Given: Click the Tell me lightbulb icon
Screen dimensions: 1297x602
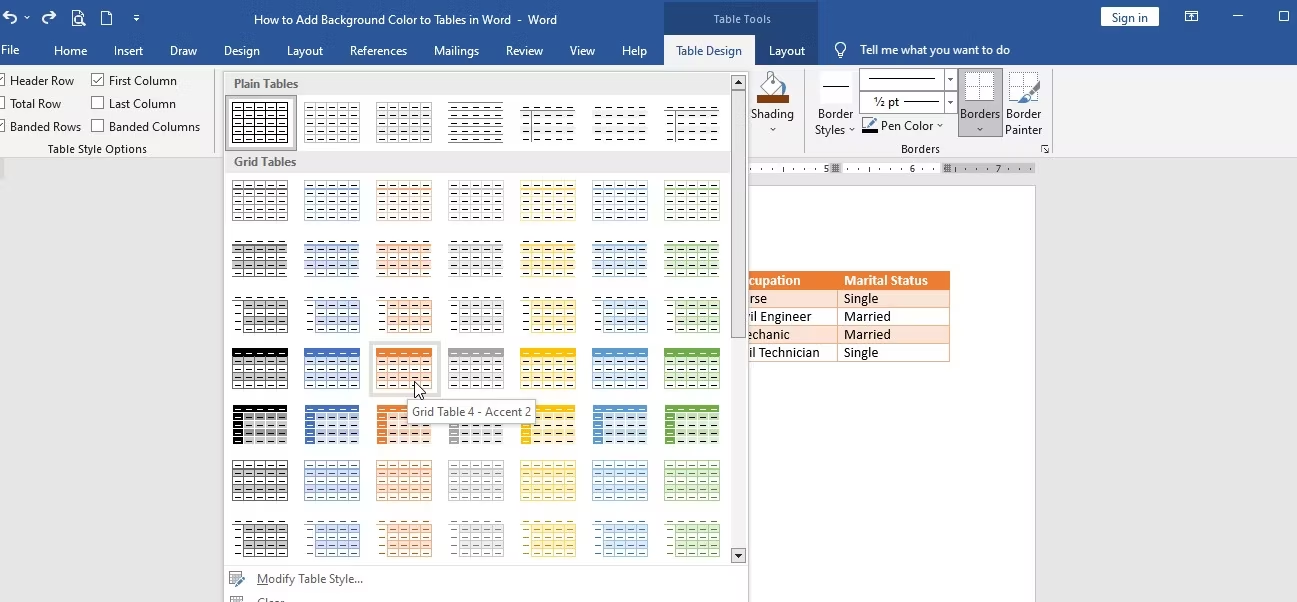Looking at the screenshot, I should pyautogui.click(x=840, y=50).
